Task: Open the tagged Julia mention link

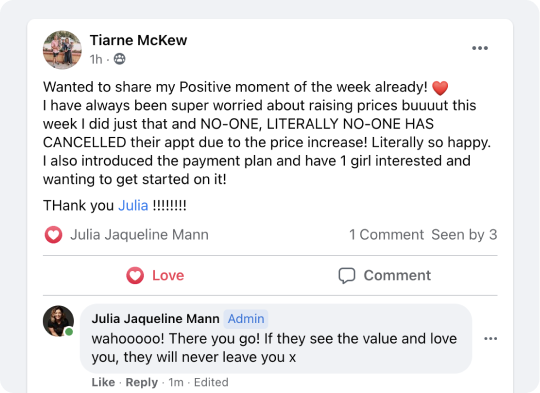Action: tap(133, 206)
